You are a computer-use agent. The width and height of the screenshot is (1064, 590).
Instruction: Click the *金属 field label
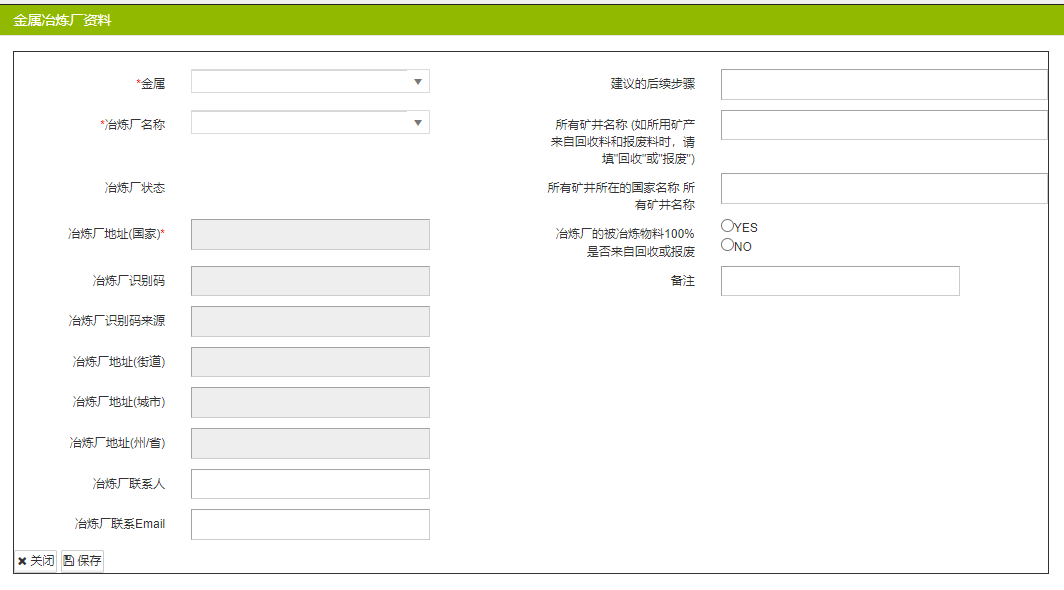point(151,84)
